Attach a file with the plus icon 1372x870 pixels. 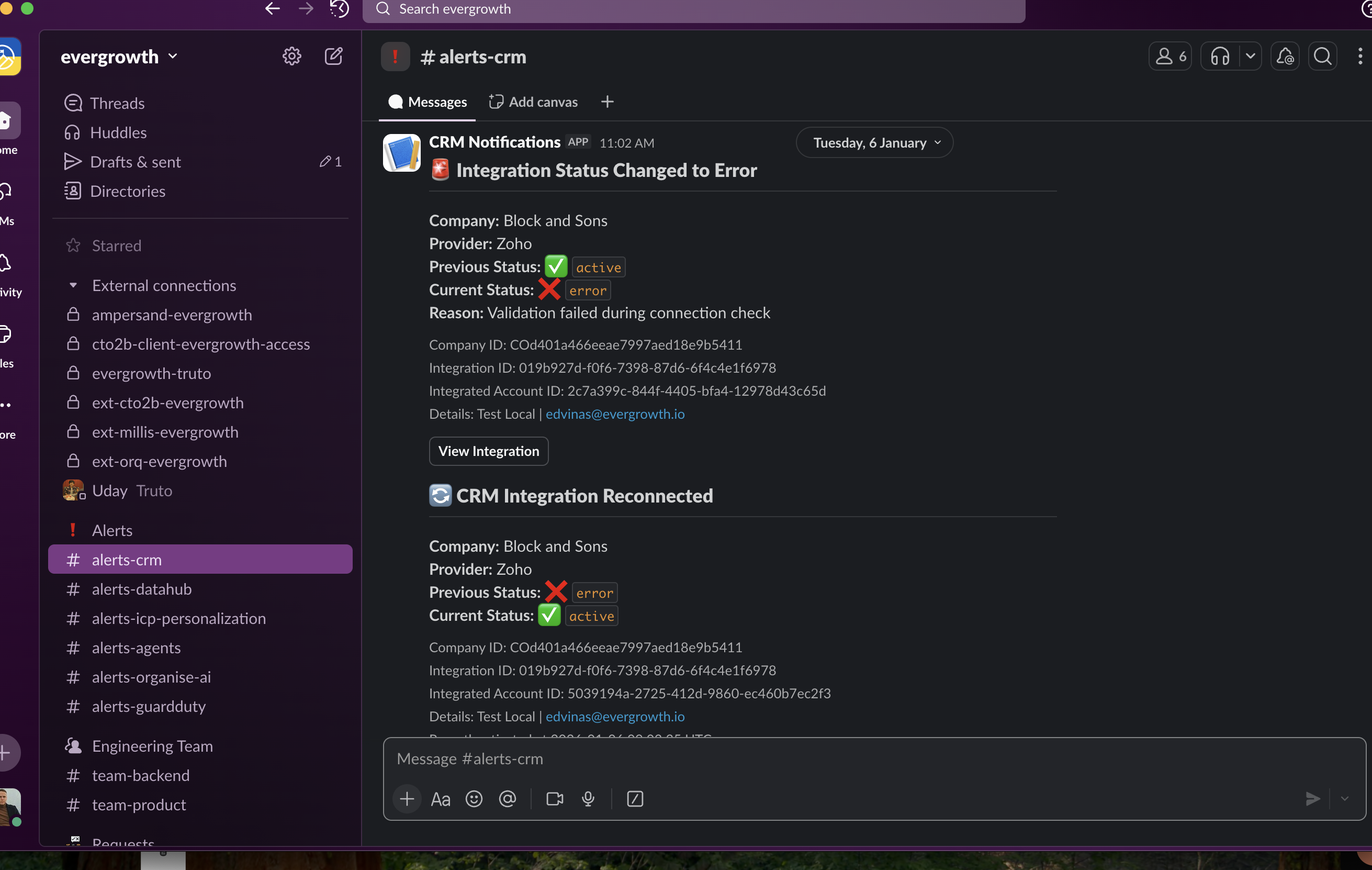[407, 799]
